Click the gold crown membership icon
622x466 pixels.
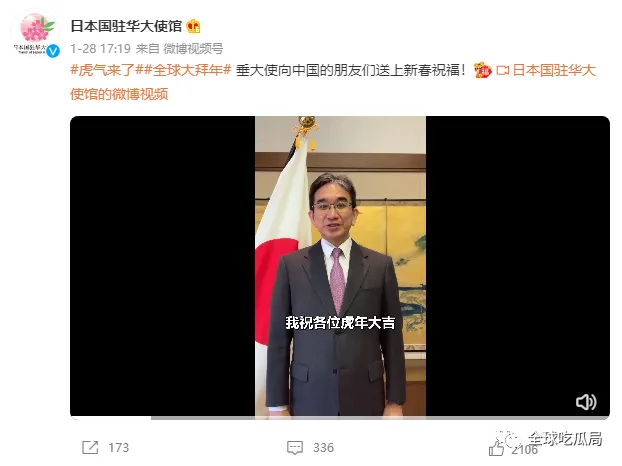coord(193,27)
